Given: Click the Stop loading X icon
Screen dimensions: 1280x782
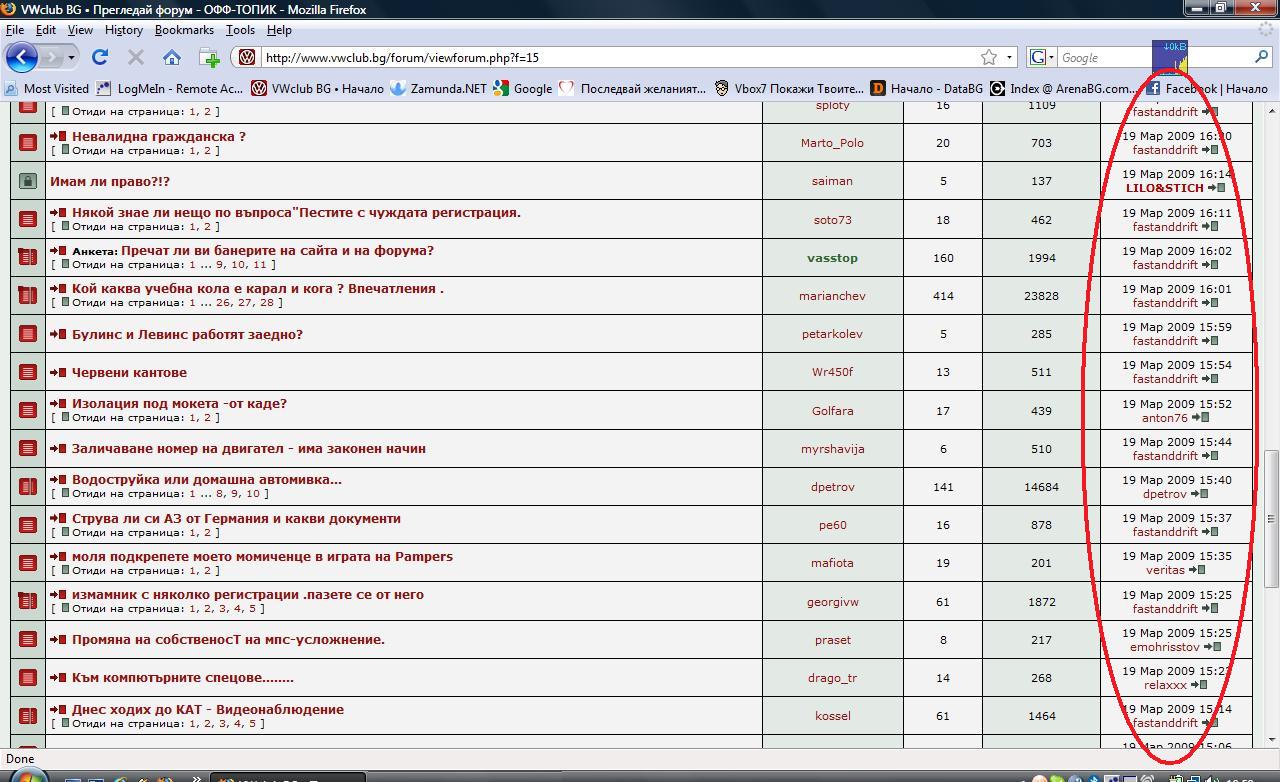Looking at the screenshot, I should pyautogui.click(x=136, y=58).
